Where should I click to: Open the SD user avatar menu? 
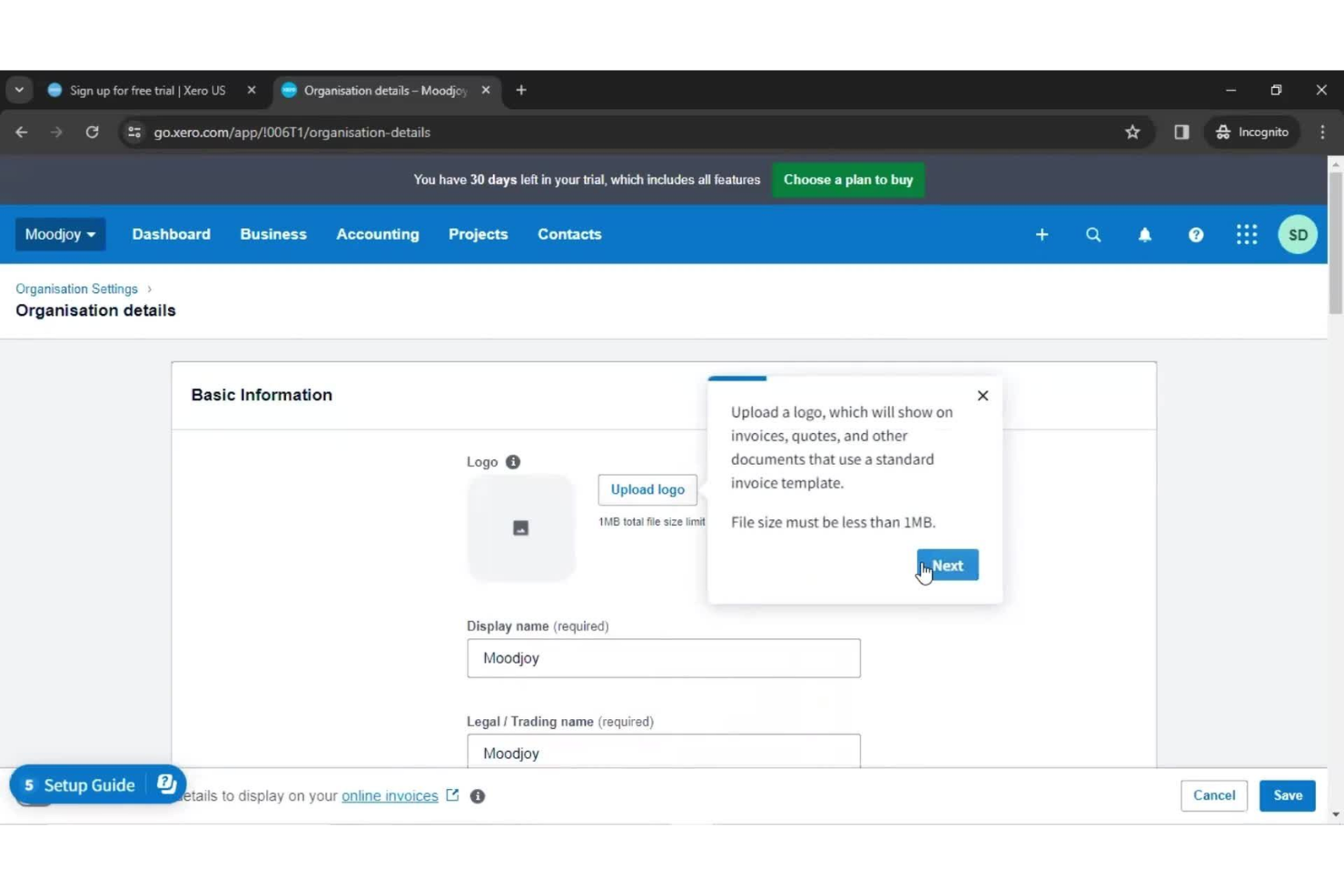pos(1298,235)
